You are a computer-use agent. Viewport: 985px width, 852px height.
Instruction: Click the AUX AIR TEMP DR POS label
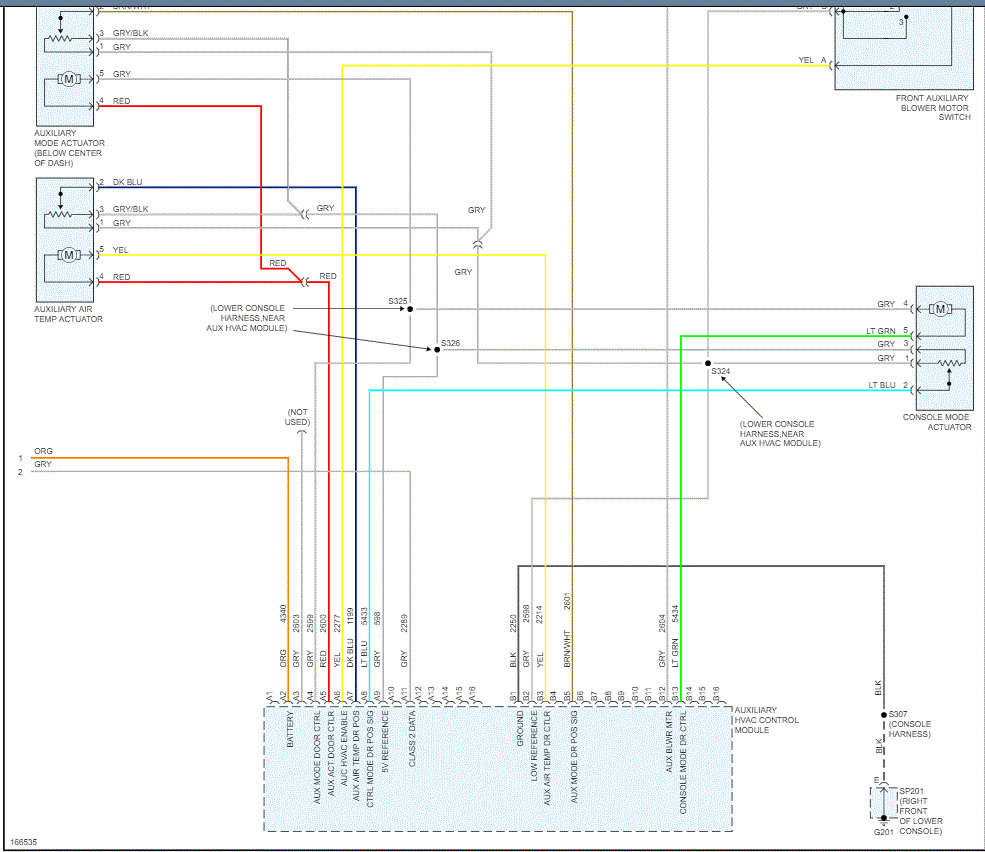click(x=356, y=756)
